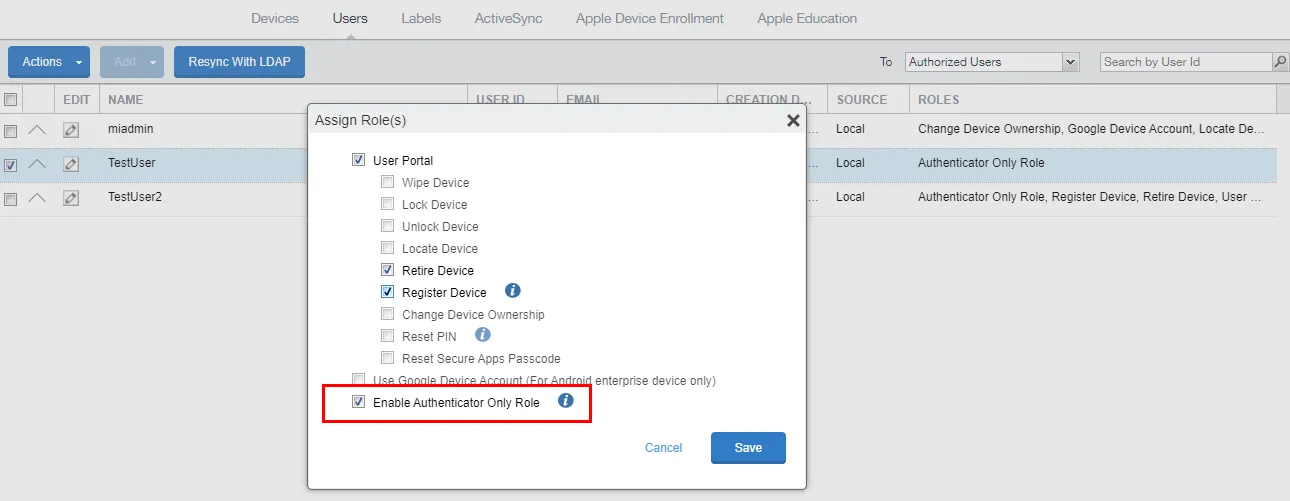Switch to the Apple Education tab
Screen dimensions: 1290x501
(807, 18)
